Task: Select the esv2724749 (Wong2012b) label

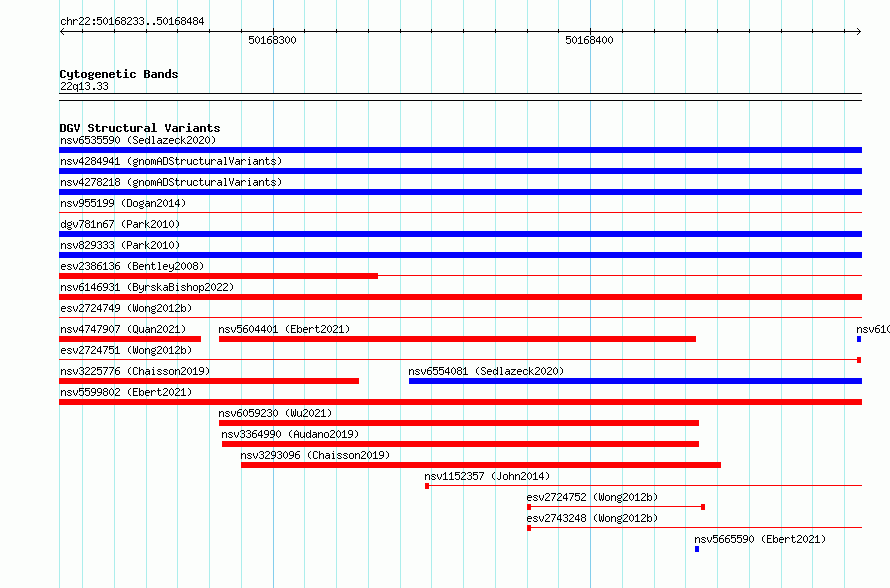Action: pos(126,308)
